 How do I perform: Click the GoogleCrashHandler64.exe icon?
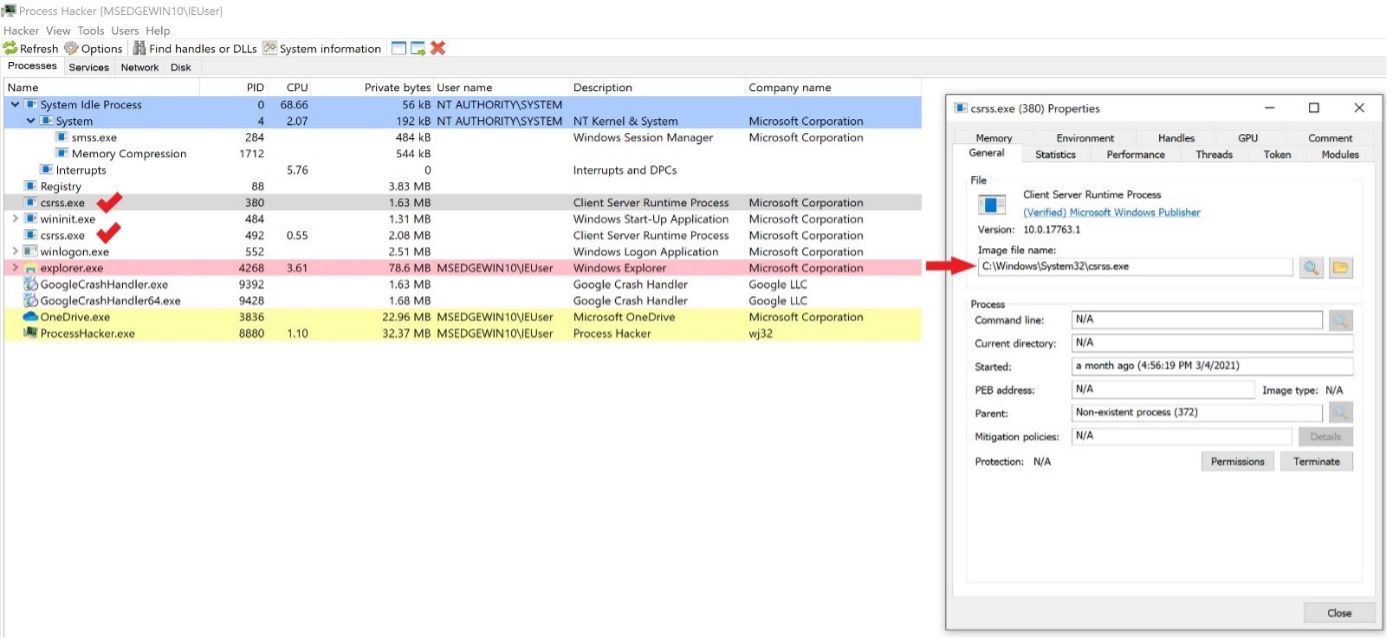click(x=31, y=300)
